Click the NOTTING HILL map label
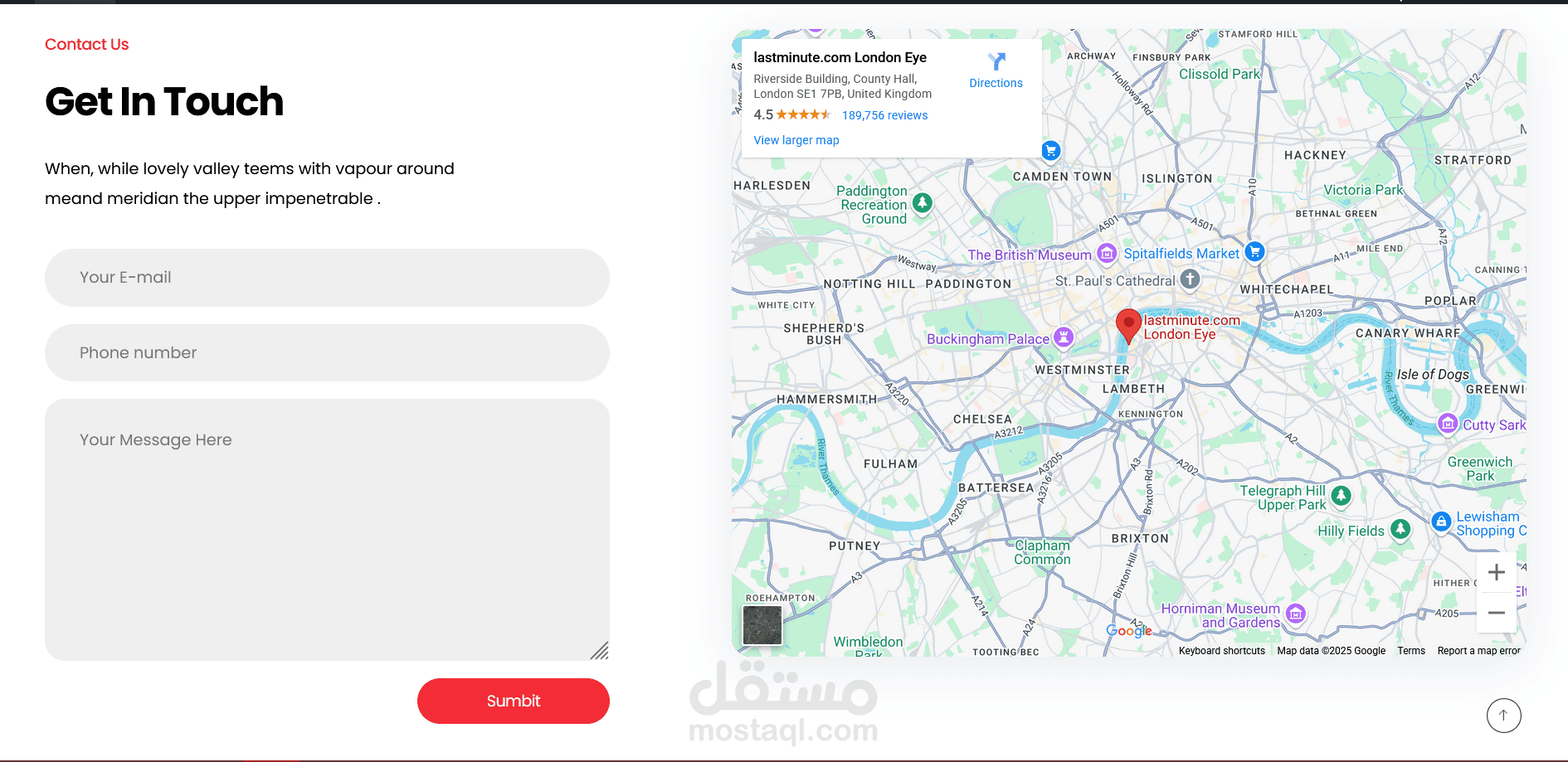The image size is (1568, 762). click(x=869, y=284)
